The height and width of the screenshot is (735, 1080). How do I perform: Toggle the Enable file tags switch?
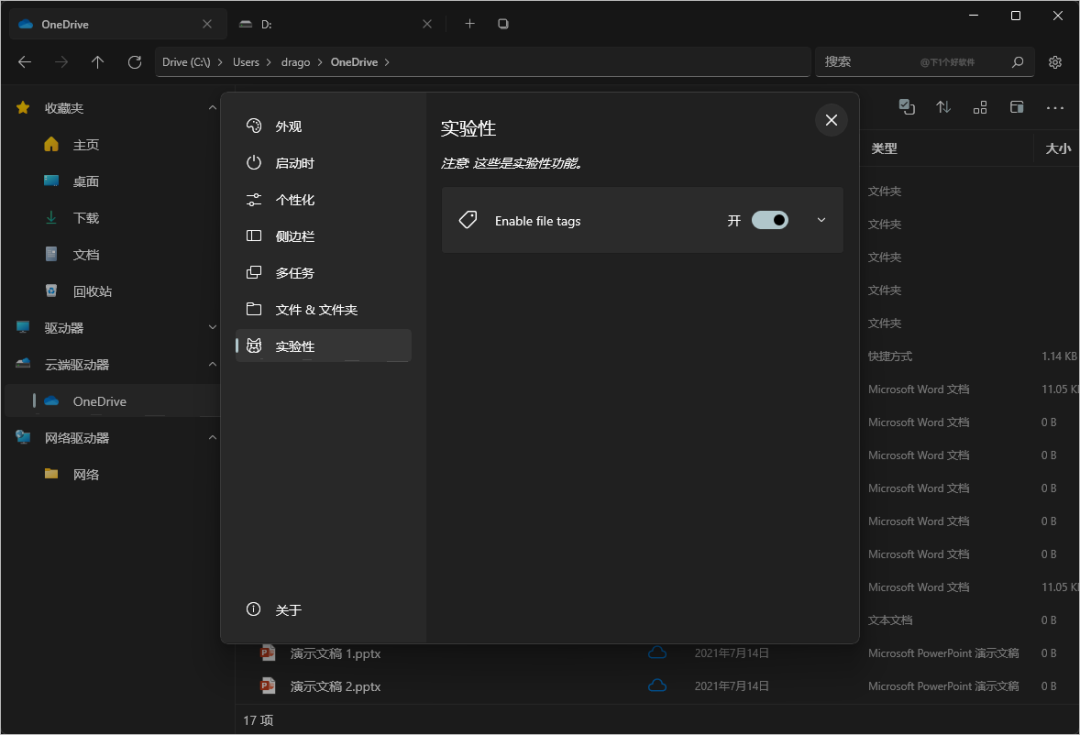click(770, 220)
